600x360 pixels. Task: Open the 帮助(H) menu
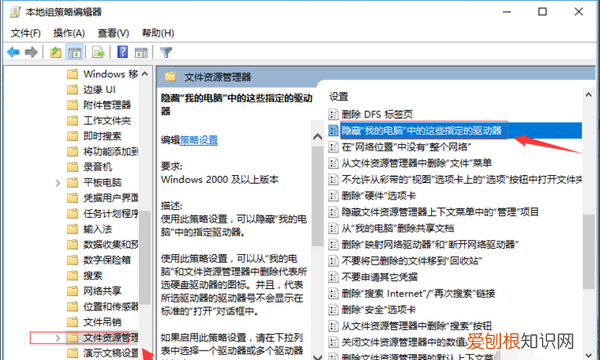pos(158,33)
